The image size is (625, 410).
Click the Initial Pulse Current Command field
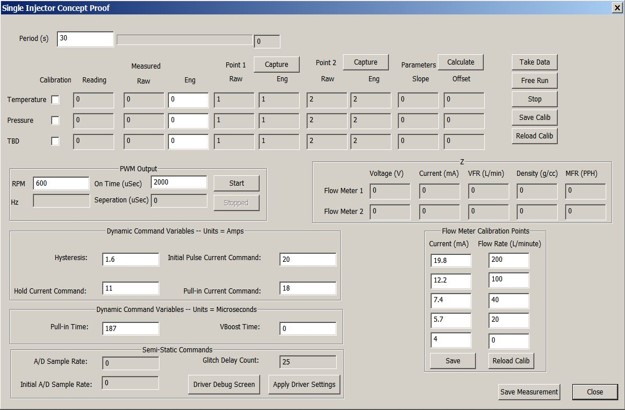pyautogui.click(x=308, y=259)
